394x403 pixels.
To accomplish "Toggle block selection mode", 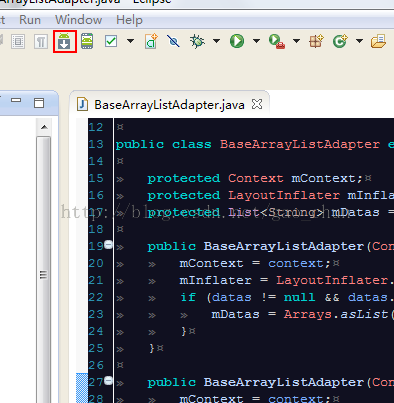I will [x=18, y=42].
